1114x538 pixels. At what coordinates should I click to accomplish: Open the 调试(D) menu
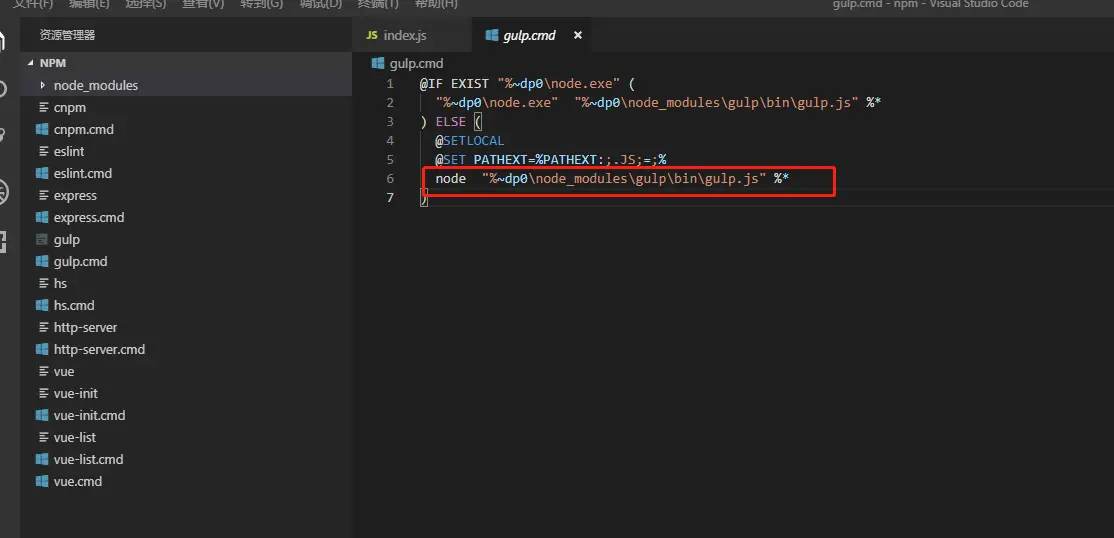click(x=320, y=4)
